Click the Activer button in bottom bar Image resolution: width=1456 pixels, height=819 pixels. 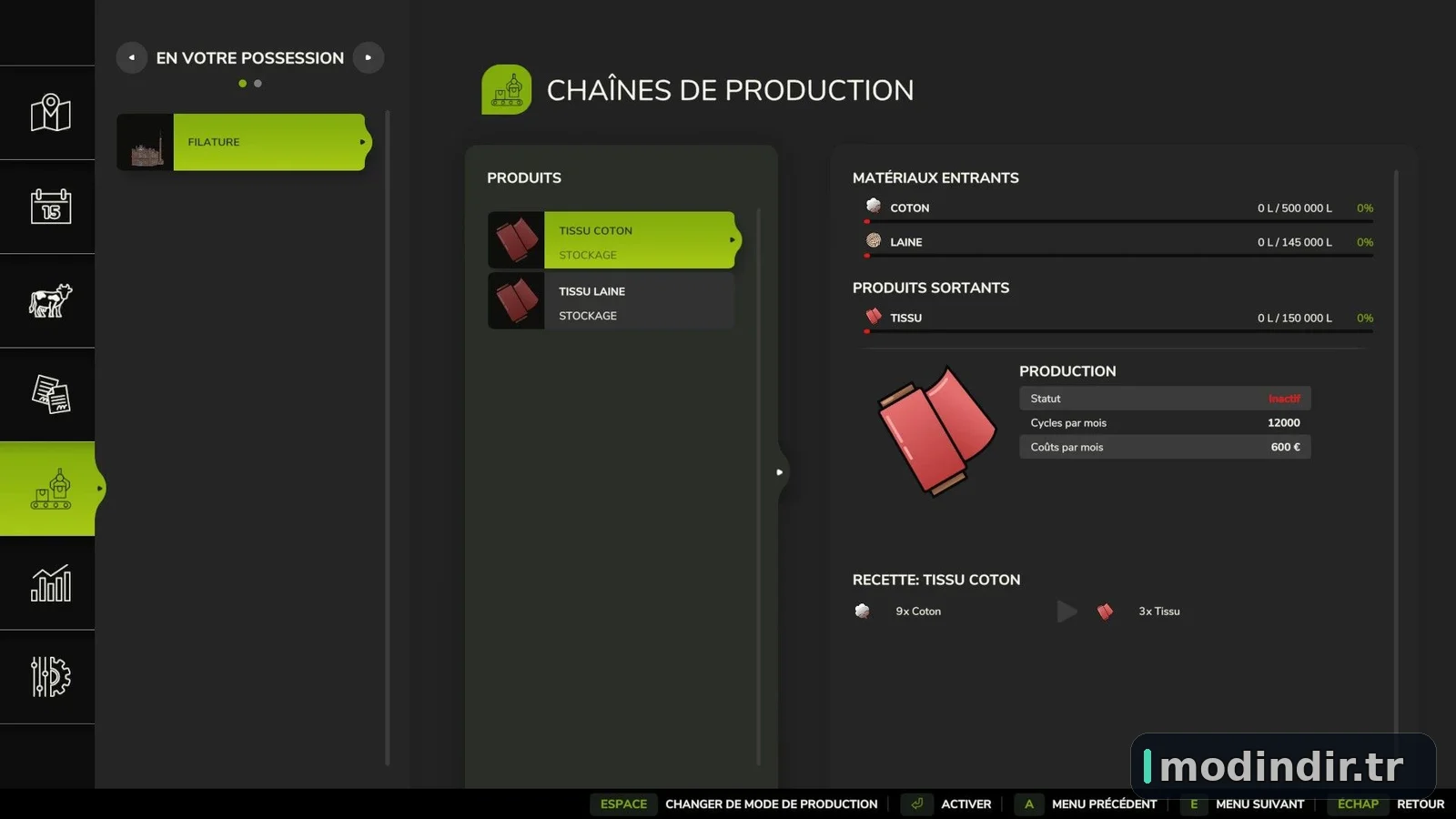pos(966,804)
